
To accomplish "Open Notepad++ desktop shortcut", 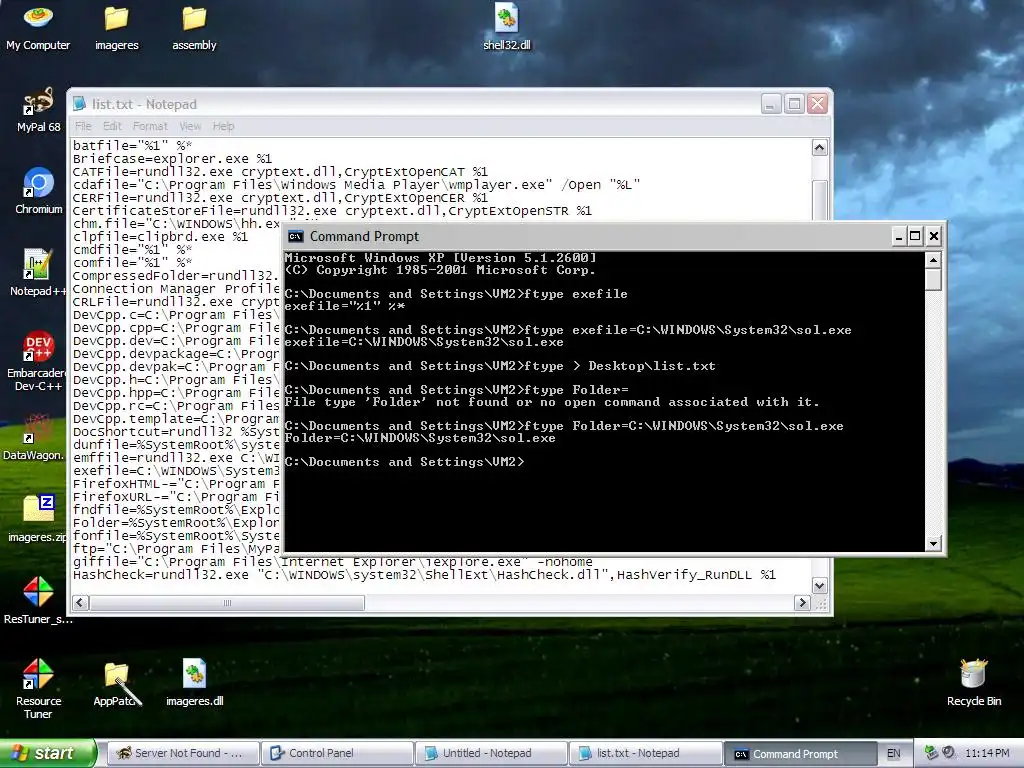I will tap(38, 273).
